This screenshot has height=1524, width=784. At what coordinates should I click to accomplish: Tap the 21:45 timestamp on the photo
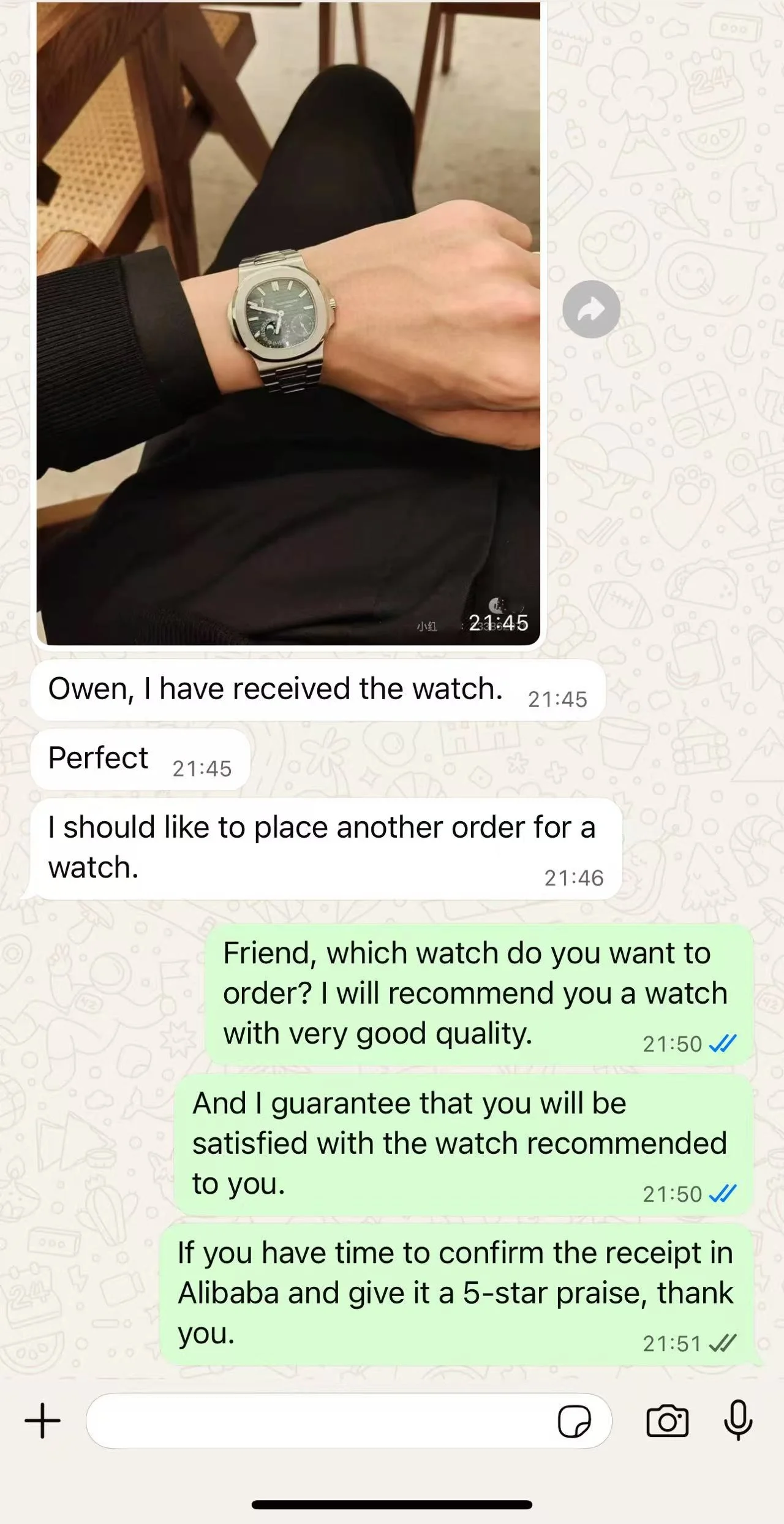click(498, 623)
